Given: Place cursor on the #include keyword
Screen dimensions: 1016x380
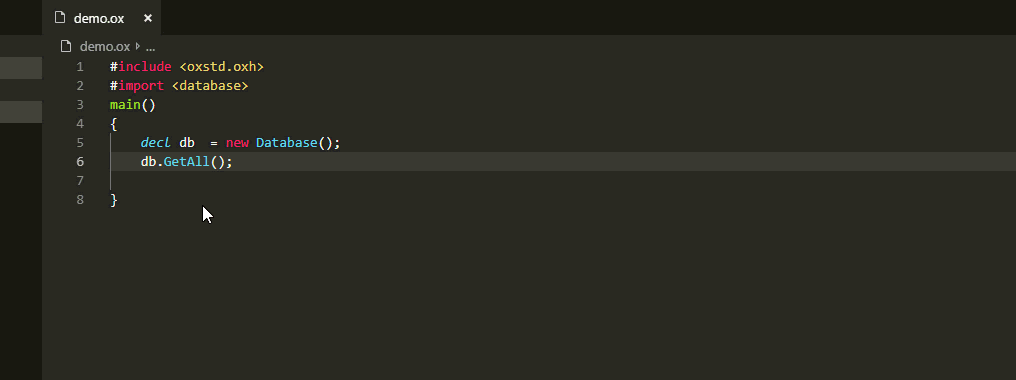Looking at the screenshot, I should pyautogui.click(x=141, y=67).
